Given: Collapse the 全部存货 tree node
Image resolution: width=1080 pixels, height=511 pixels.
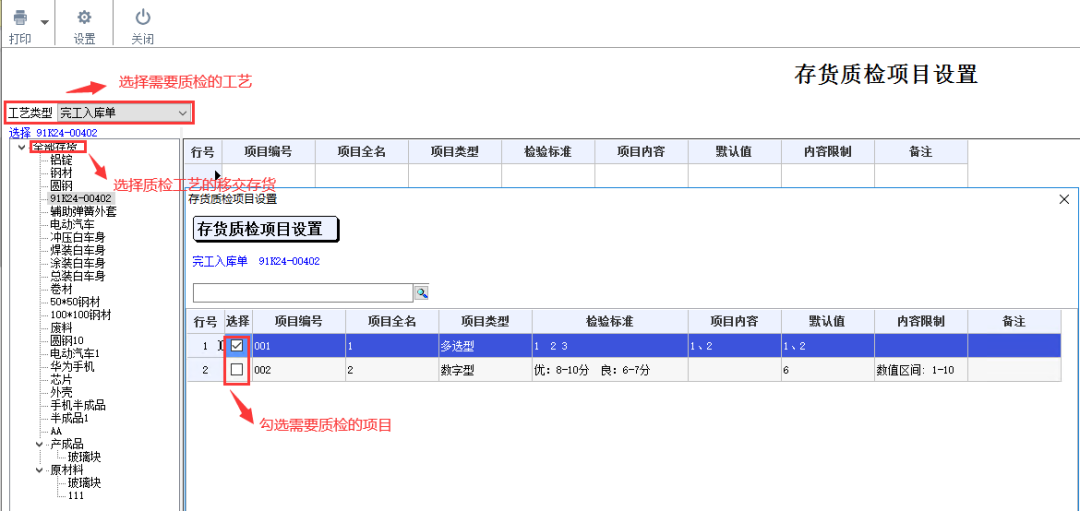Looking at the screenshot, I should click(21, 147).
